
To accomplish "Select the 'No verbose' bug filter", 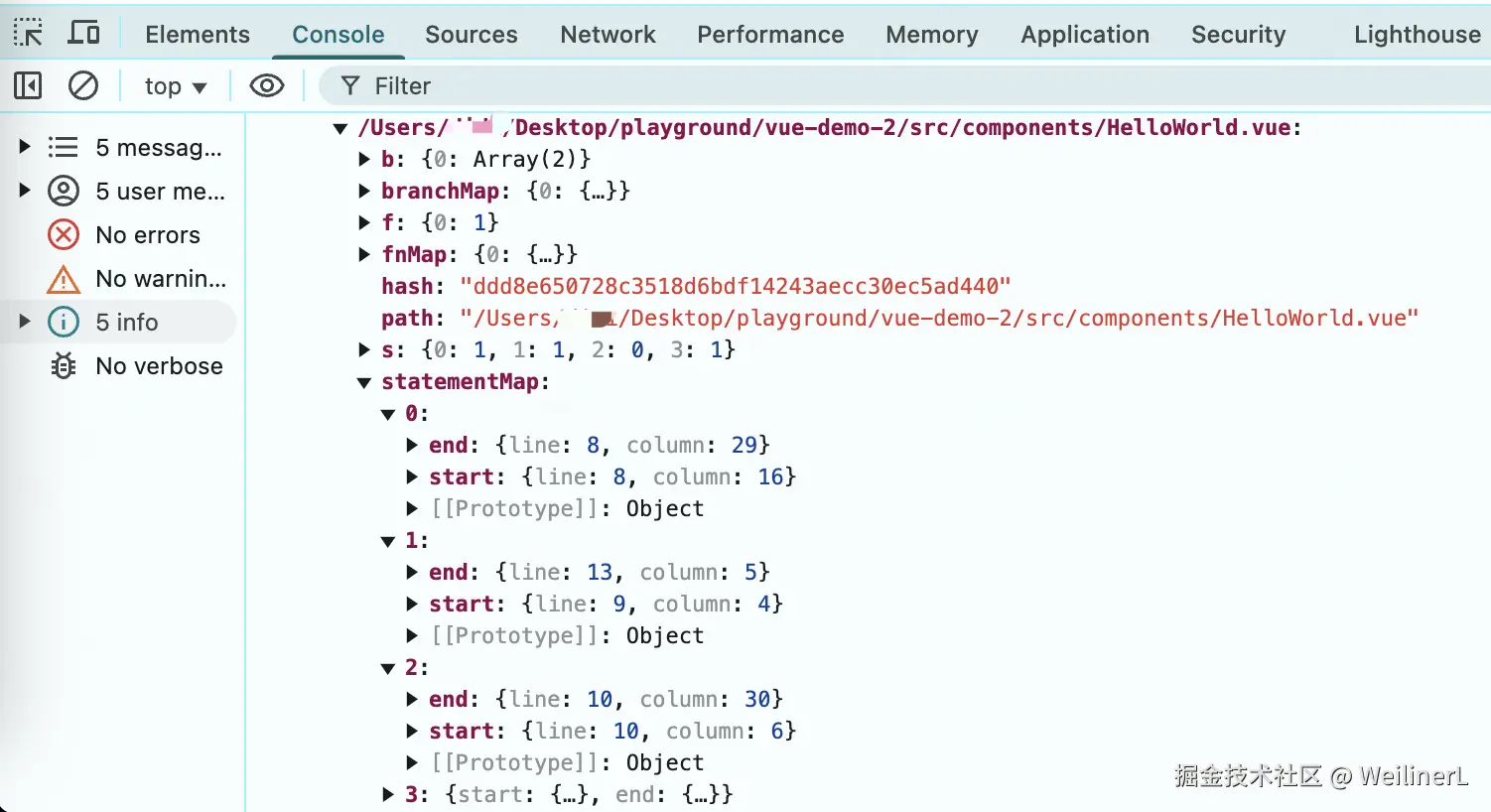I will pos(158,366).
